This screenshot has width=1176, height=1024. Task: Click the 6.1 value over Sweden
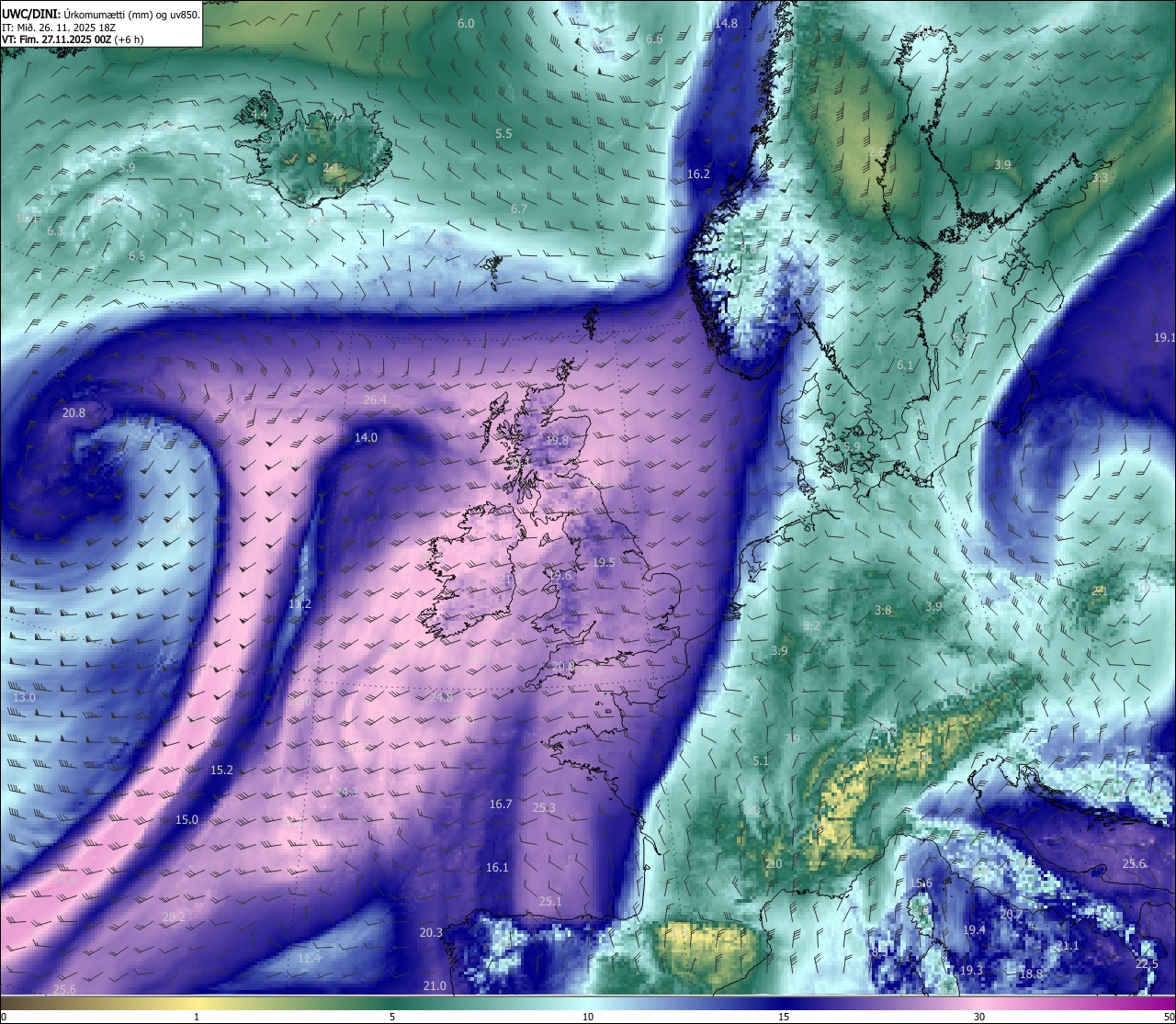905,365
